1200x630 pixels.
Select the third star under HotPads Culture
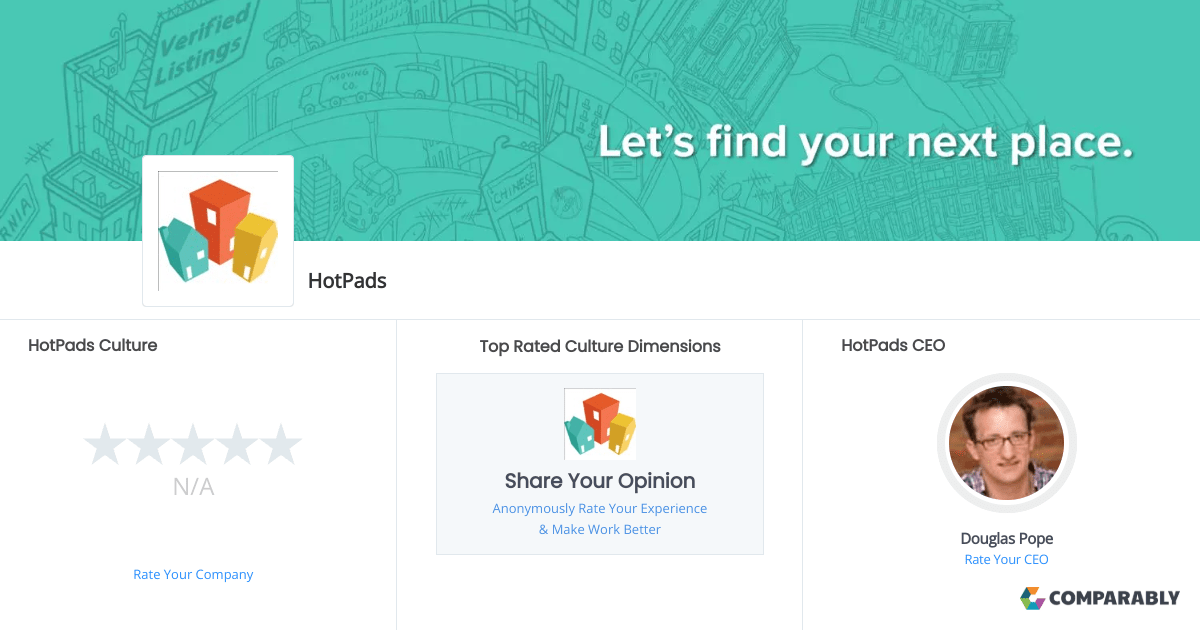click(193, 444)
